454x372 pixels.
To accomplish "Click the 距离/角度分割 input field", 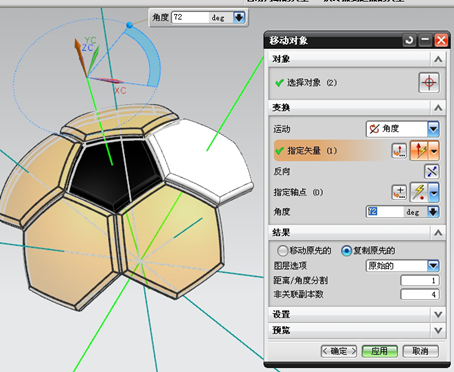I will click(420, 280).
